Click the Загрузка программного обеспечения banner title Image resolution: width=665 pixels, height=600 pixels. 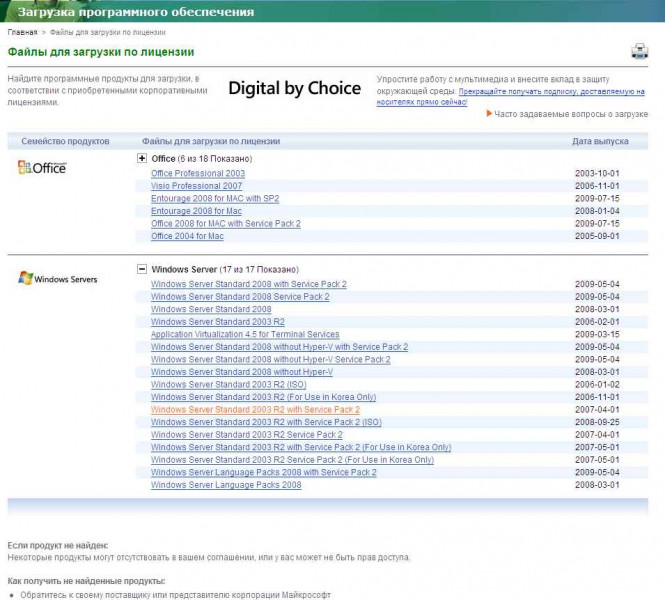click(136, 12)
